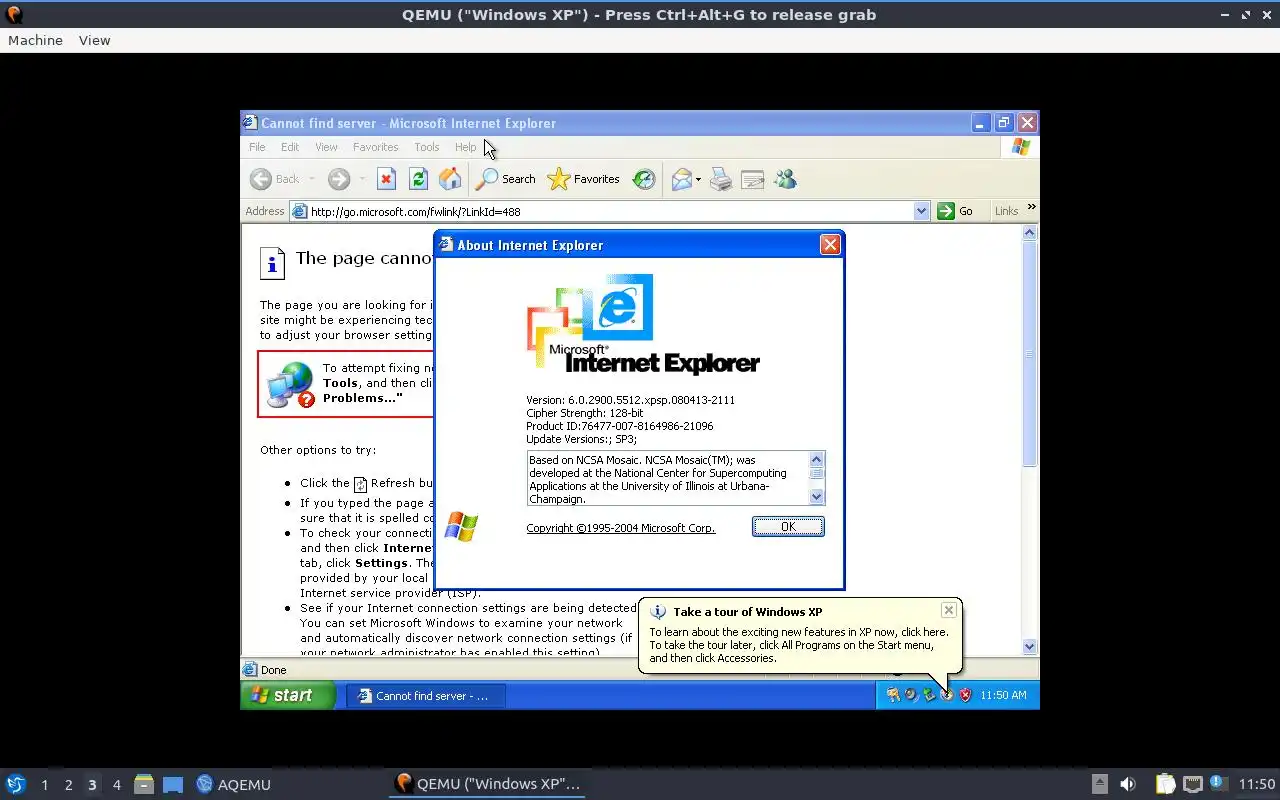Click the IE vertical scrollbar thumb
The width and height of the screenshot is (1280, 800).
click(1030, 354)
